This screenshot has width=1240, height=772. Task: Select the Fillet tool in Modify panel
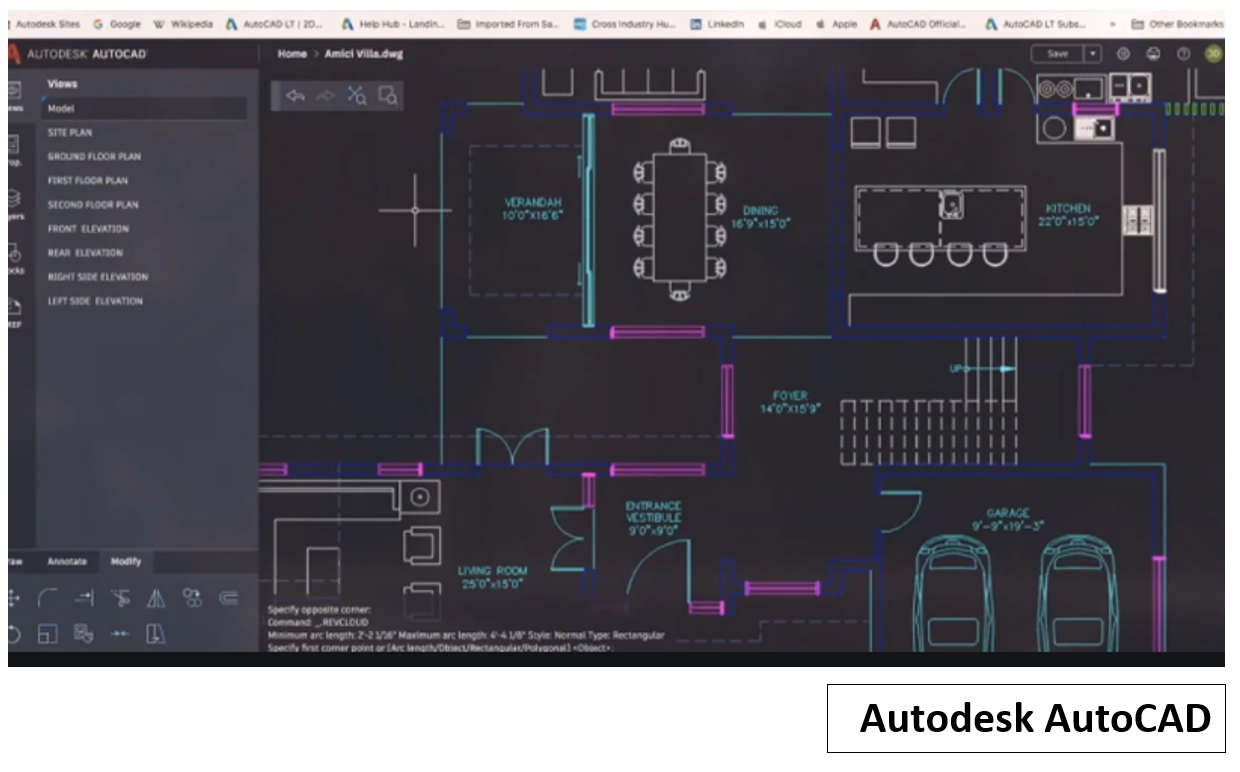47,598
